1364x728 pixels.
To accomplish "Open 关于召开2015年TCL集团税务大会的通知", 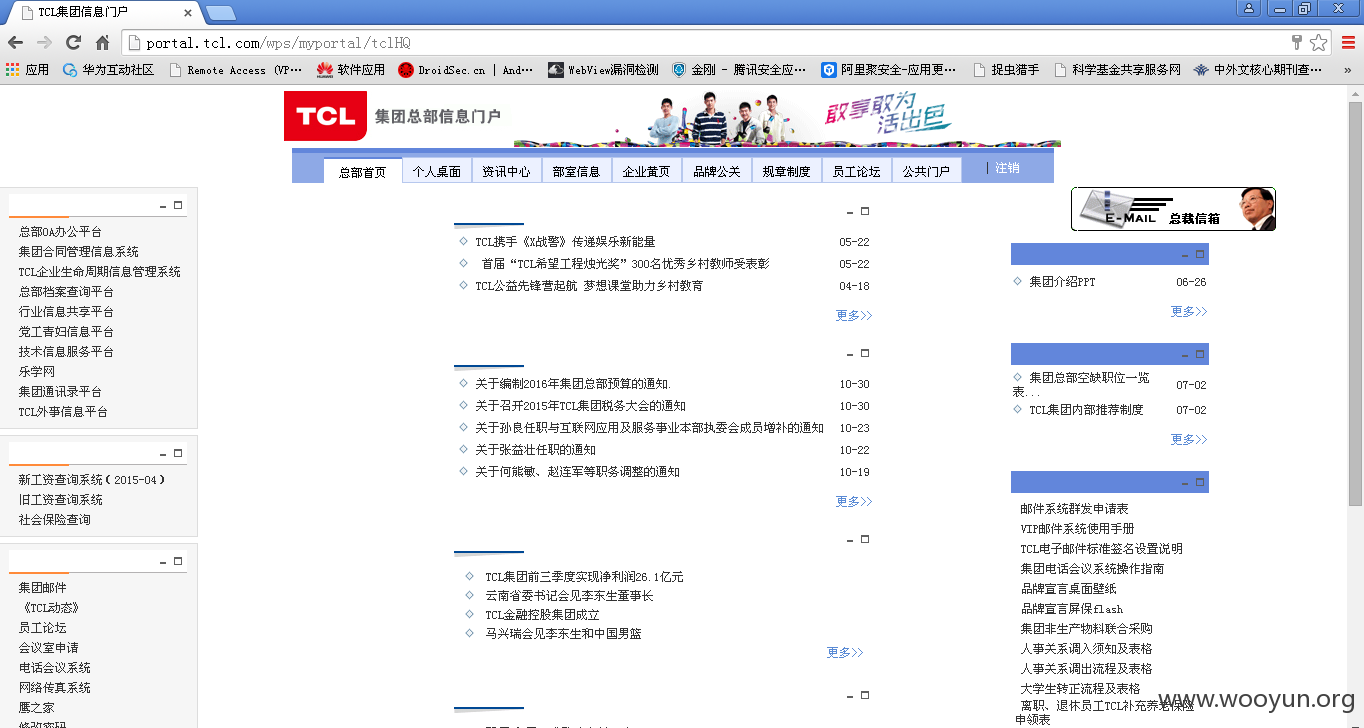I will pos(580,406).
